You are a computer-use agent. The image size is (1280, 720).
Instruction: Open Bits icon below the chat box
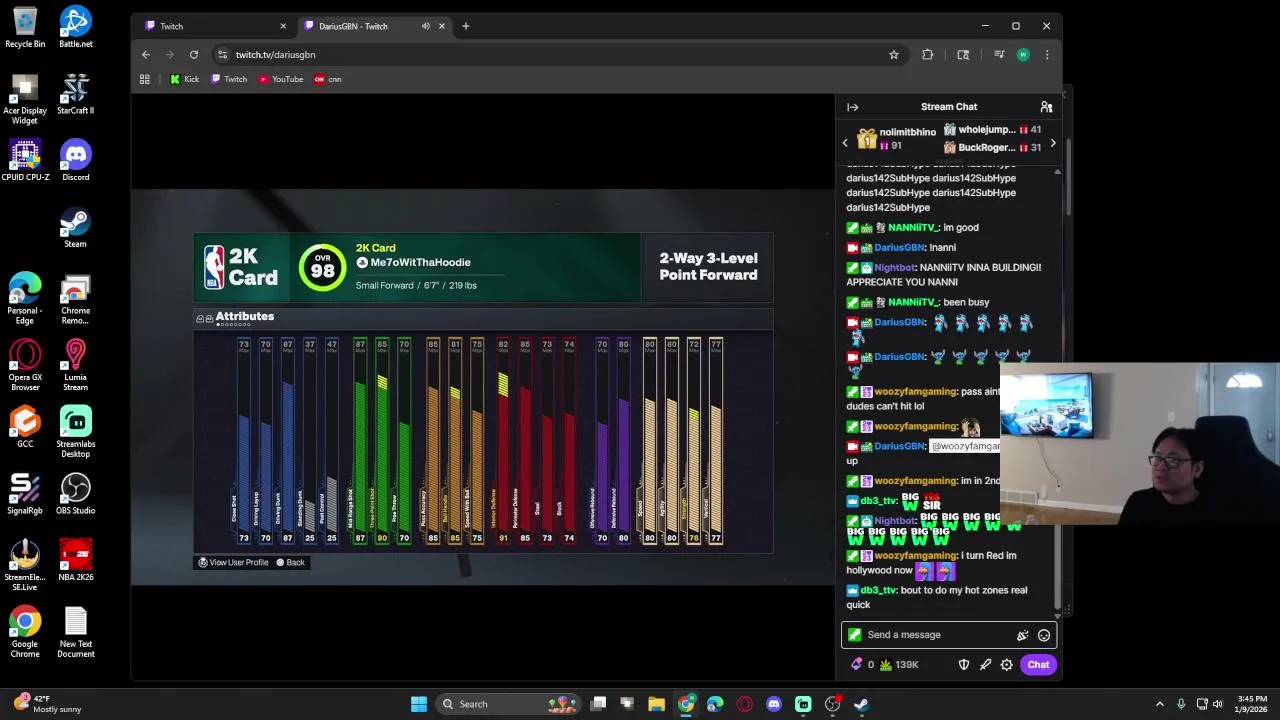856,664
